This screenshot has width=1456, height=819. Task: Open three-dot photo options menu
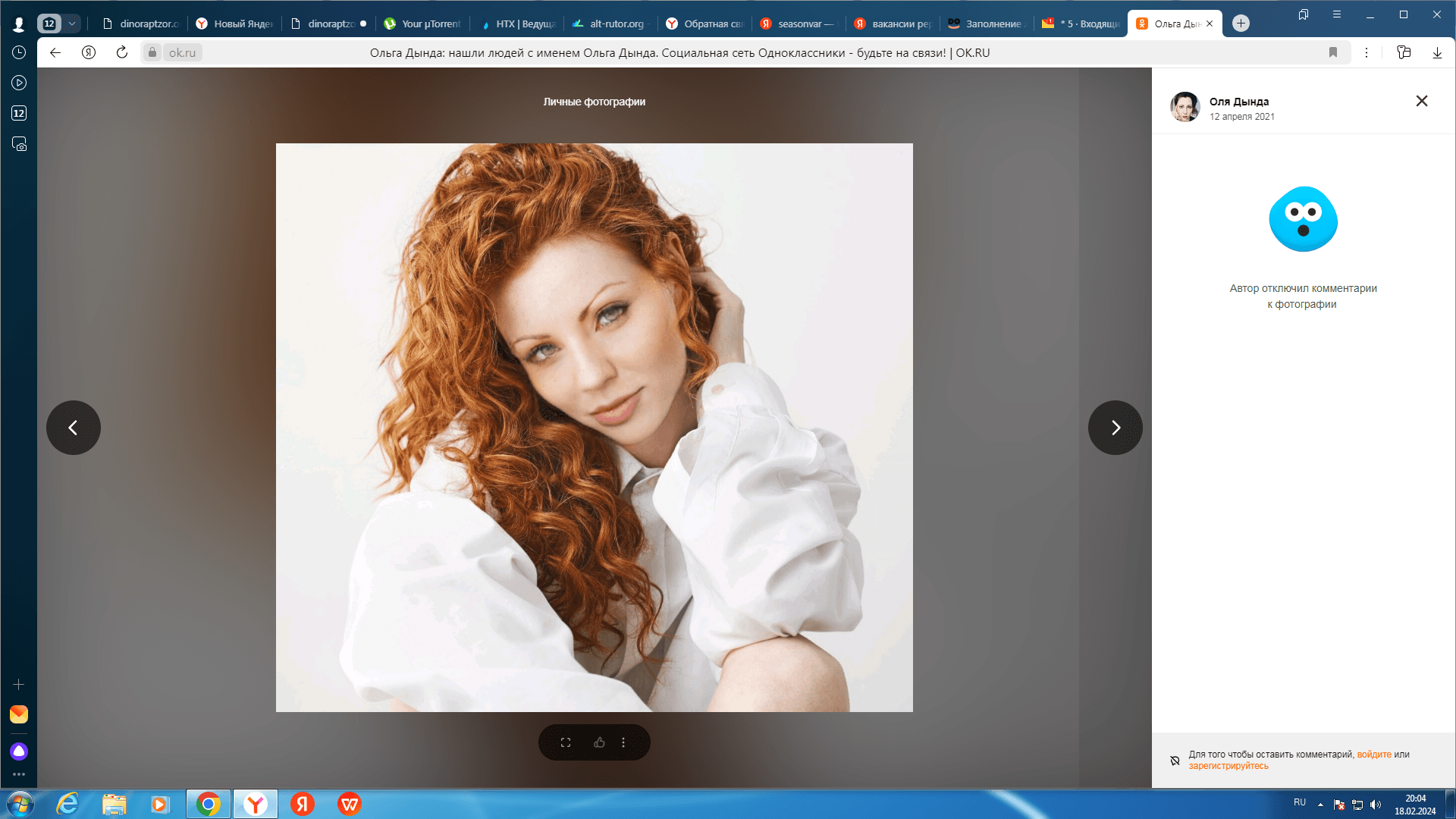tap(623, 742)
